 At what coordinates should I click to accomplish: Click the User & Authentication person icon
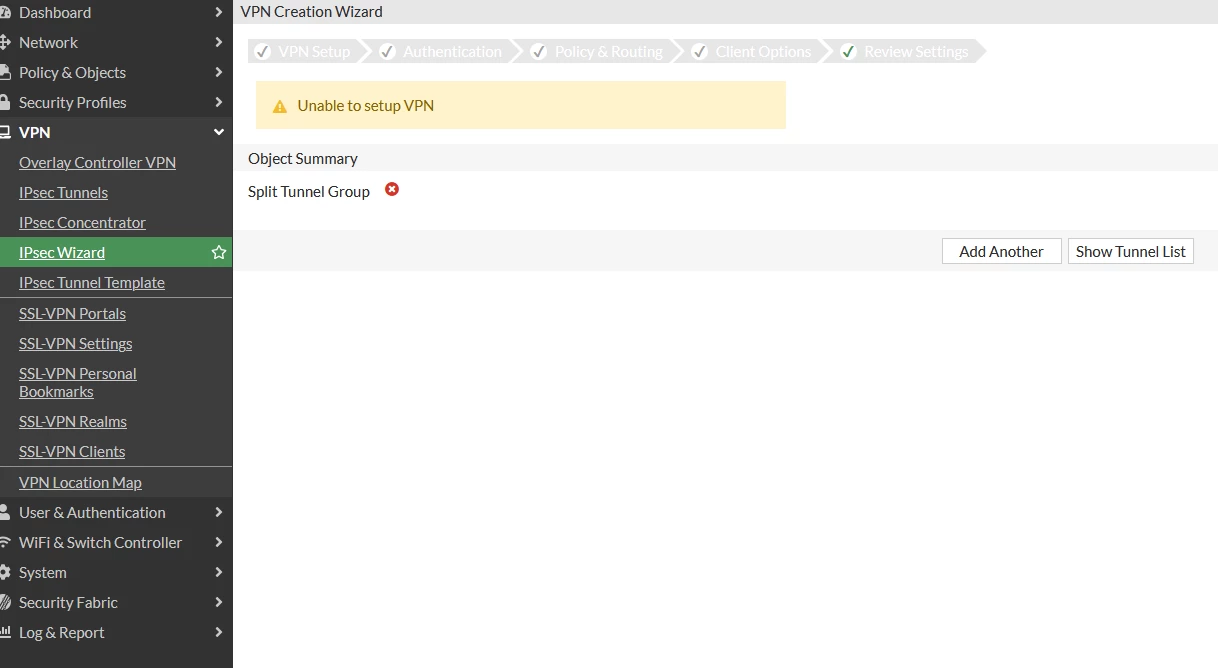tap(4, 513)
